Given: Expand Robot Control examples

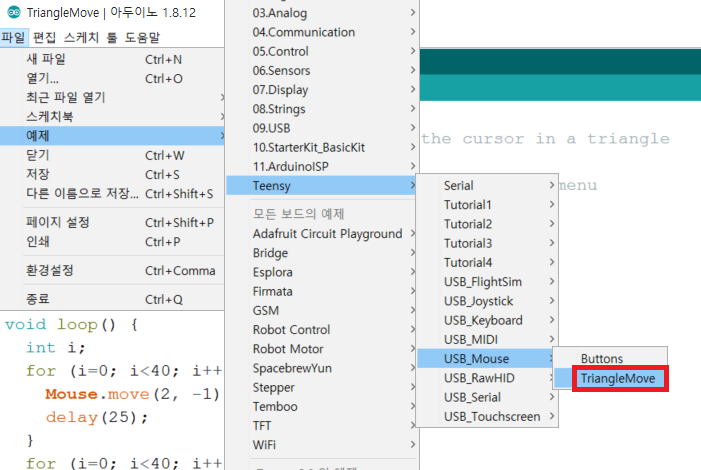Looking at the screenshot, I should point(323,330).
